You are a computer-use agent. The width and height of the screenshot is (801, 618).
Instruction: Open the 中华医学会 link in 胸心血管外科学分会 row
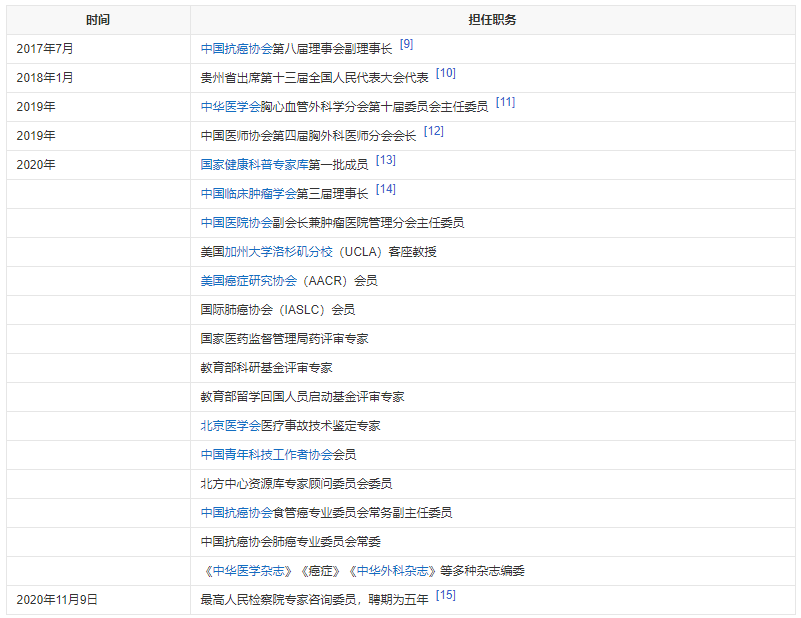pos(230,107)
